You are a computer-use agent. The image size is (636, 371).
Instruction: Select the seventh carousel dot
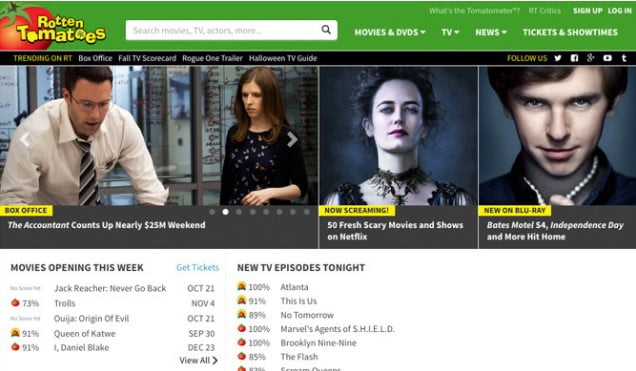[x=293, y=212]
